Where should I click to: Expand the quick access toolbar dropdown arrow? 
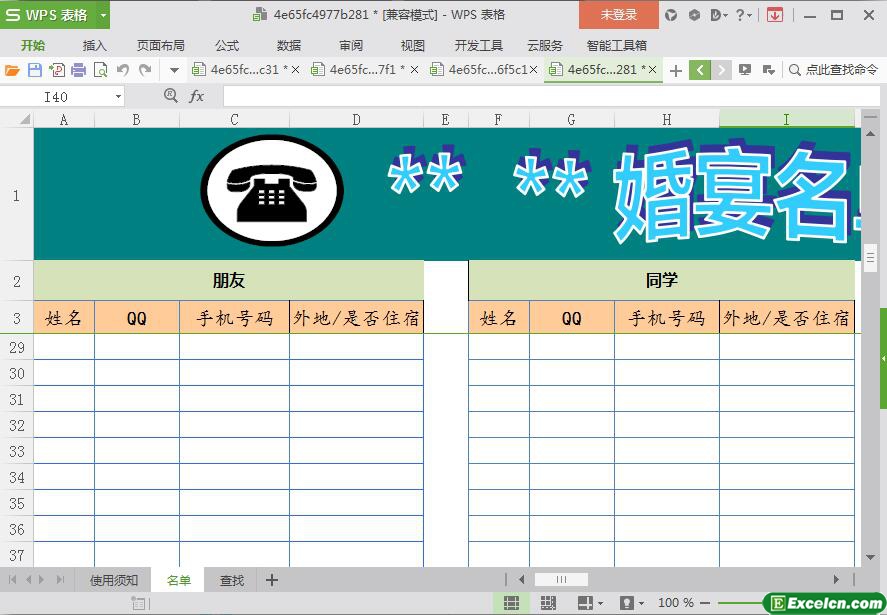[174, 71]
